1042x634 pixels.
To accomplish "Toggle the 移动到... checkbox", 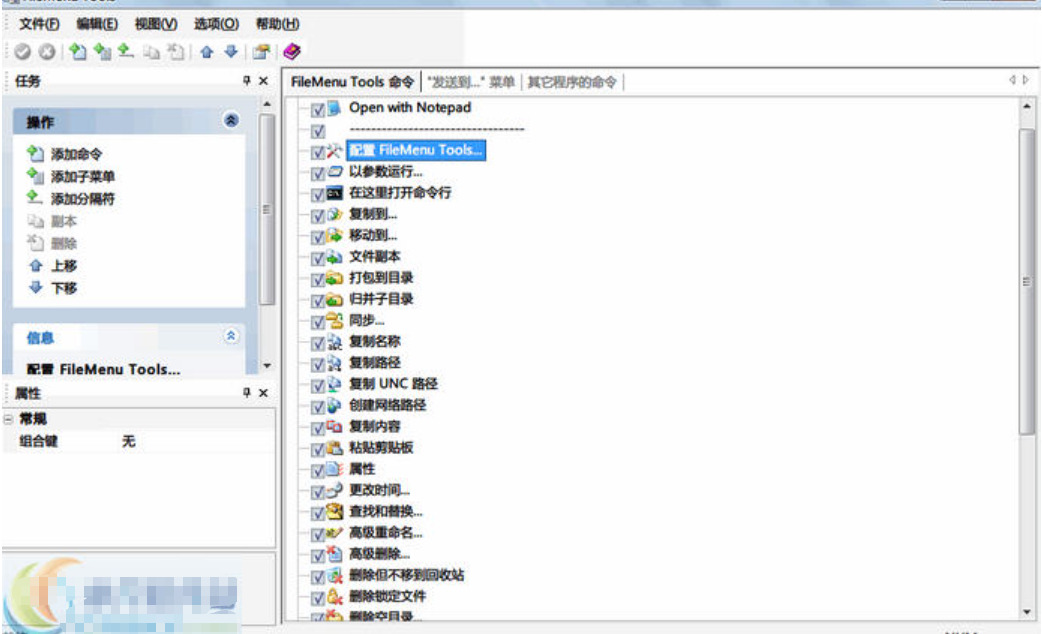I will tap(318, 237).
